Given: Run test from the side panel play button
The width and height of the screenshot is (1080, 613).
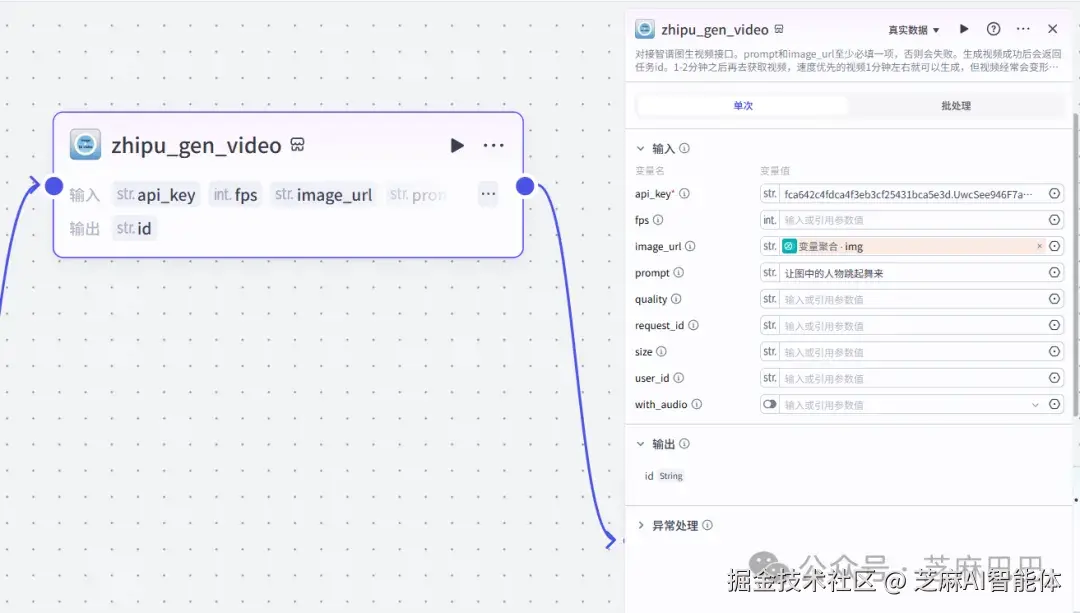Looking at the screenshot, I should pos(964,29).
